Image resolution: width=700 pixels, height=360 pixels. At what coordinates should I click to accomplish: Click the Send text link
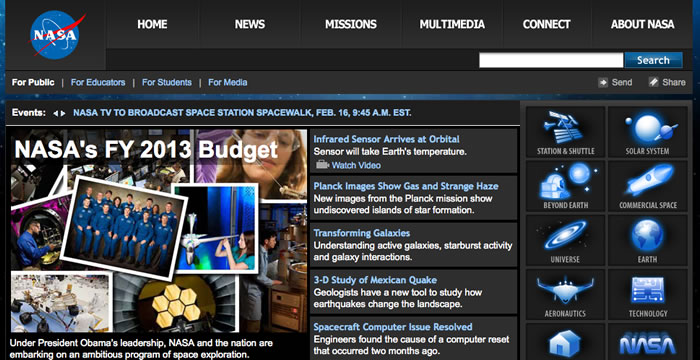point(622,82)
